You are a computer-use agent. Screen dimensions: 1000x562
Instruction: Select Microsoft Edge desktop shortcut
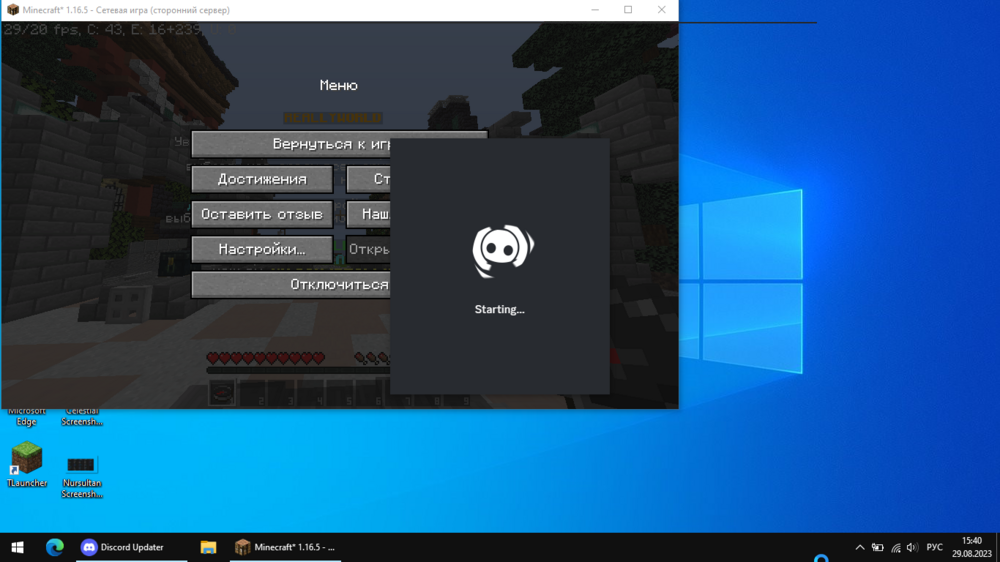pyautogui.click(x=27, y=417)
